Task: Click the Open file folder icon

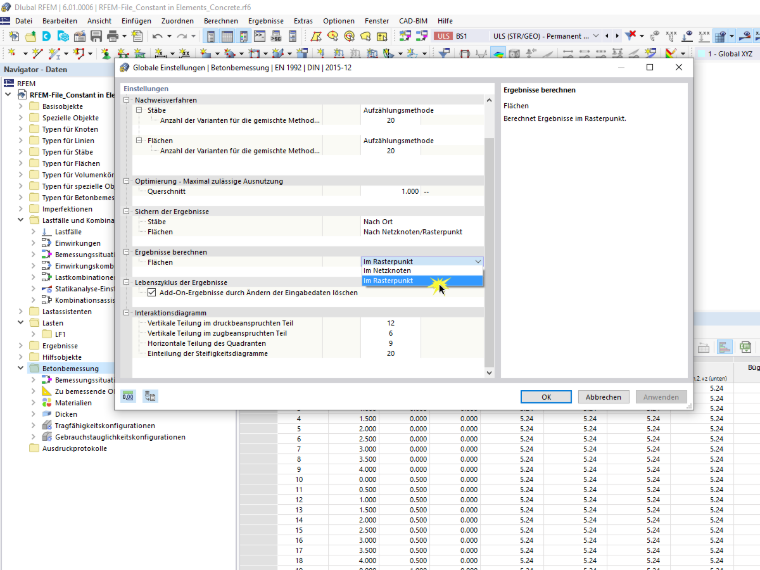Action: pyautogui.click(x=31, y=36)
